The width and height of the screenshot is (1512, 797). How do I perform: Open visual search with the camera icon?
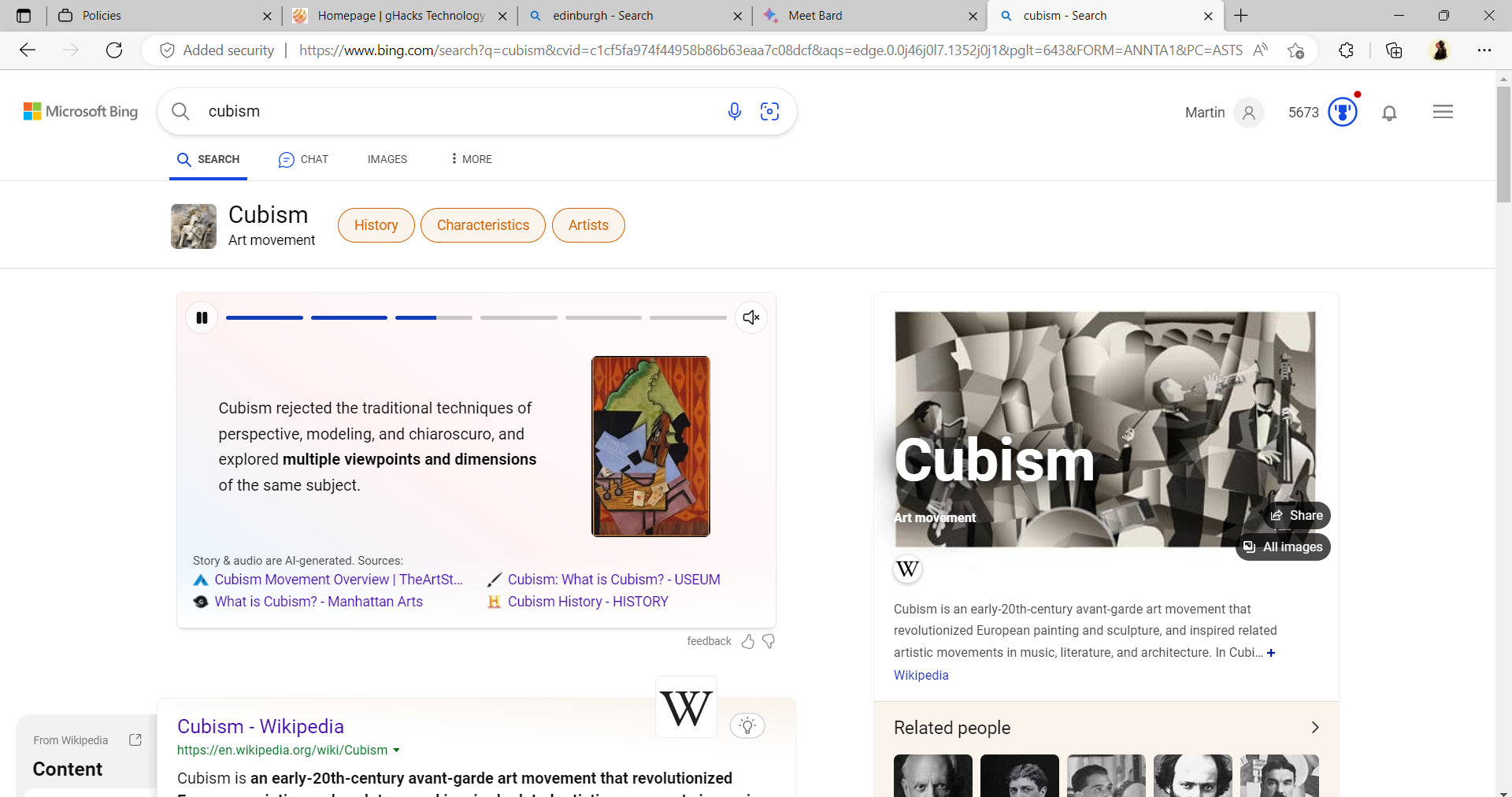(x=770, y=111)
